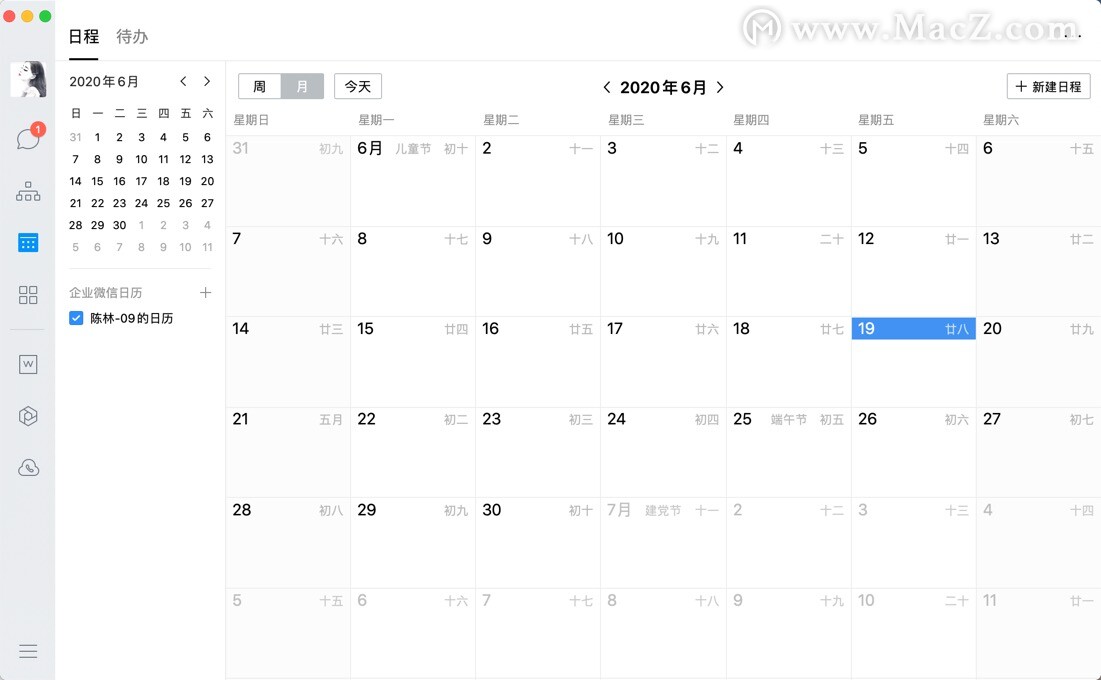The image size is (1101, 680).
Task: Select June 28 in main calendar
Action: click(288, 543)
